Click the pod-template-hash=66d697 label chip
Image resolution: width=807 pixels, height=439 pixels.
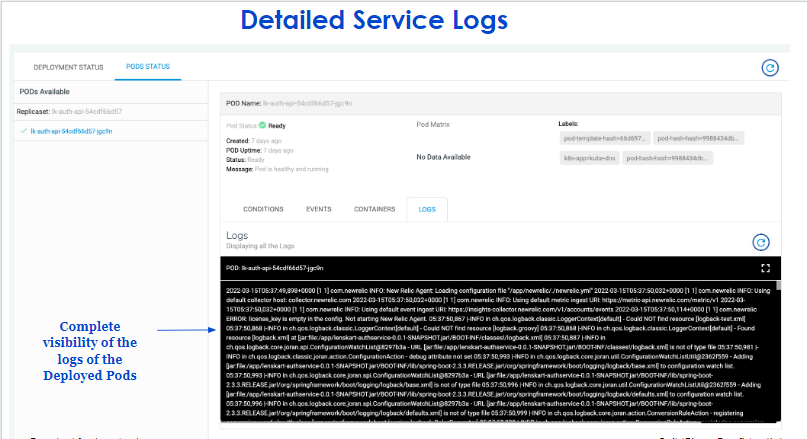(605, 138)
